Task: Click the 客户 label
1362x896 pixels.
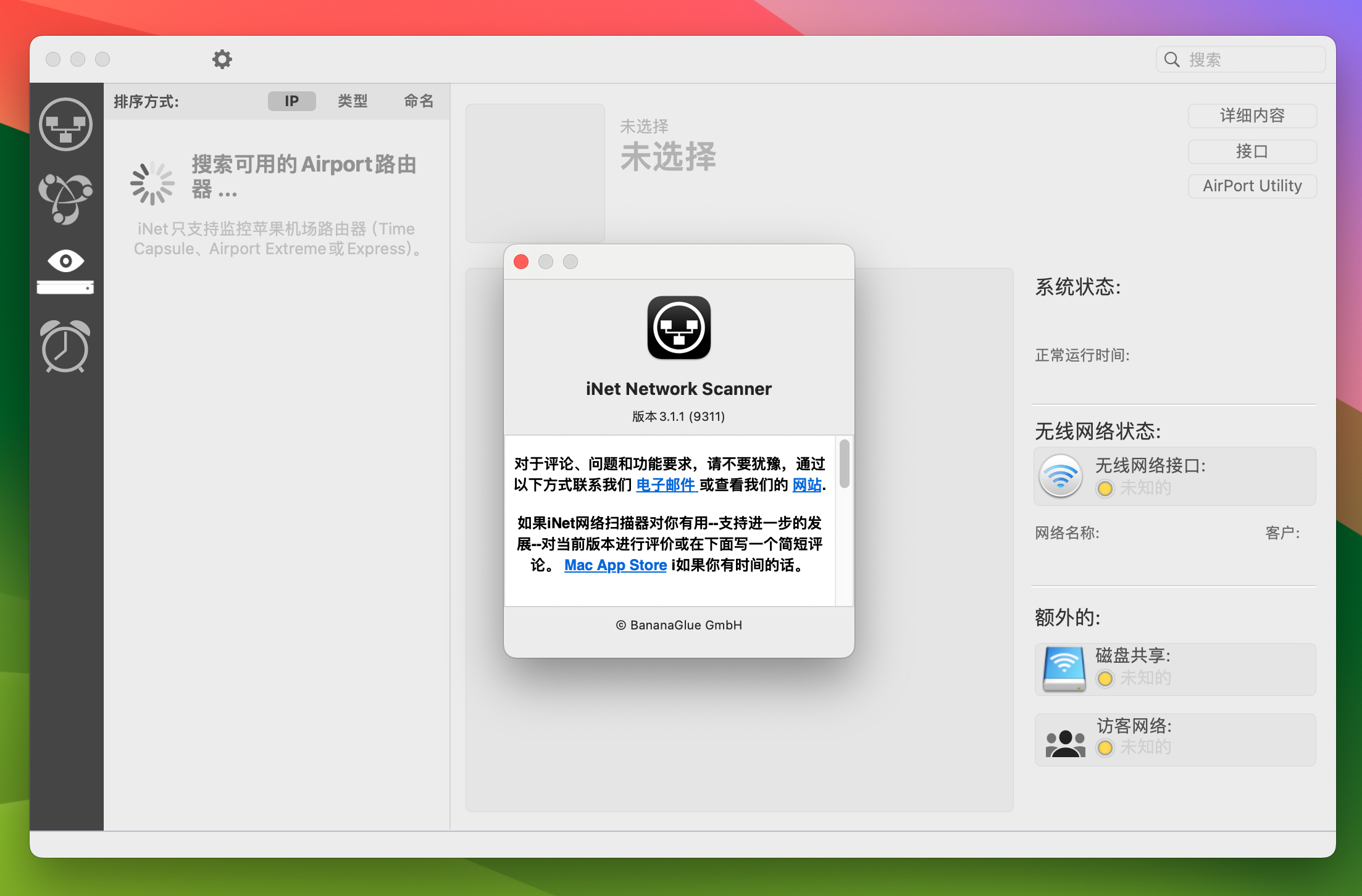Action: pos(1282,533)
